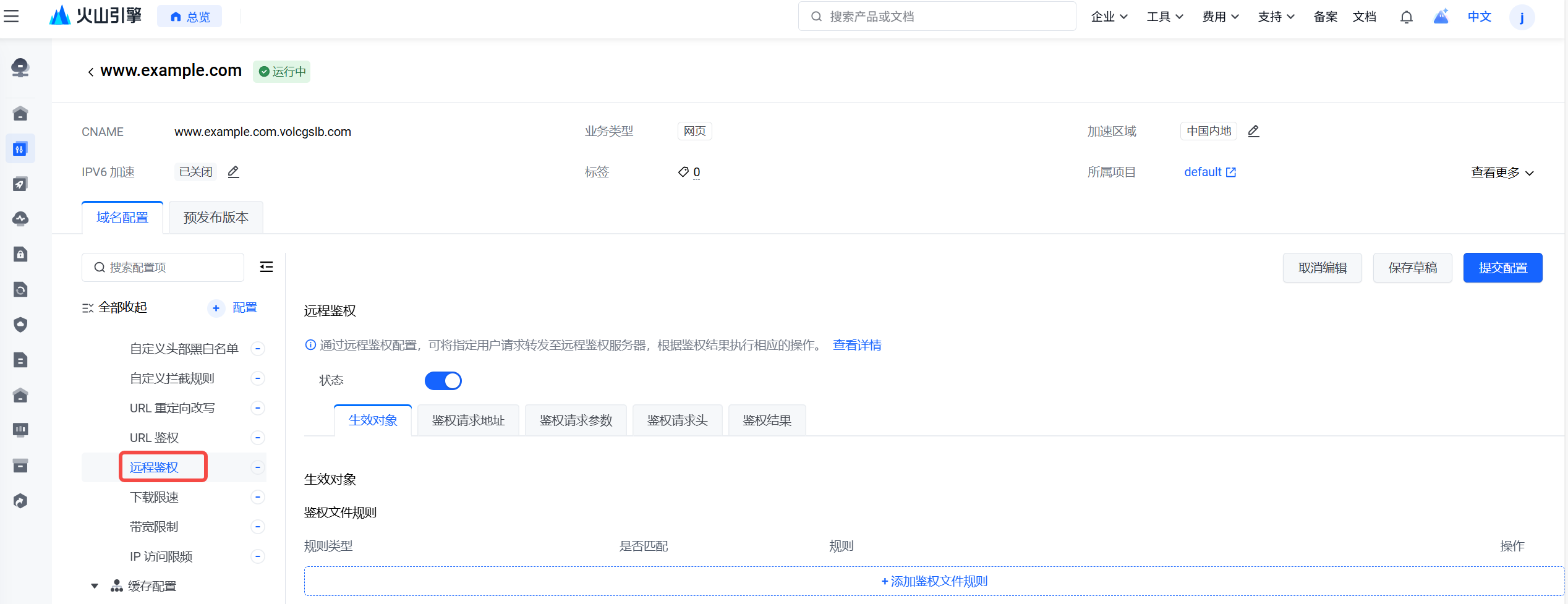This screenshot has width=1568, height=604.
Task: Remove the URL 鉴权 config with its minus button
Action: point(258,438)
